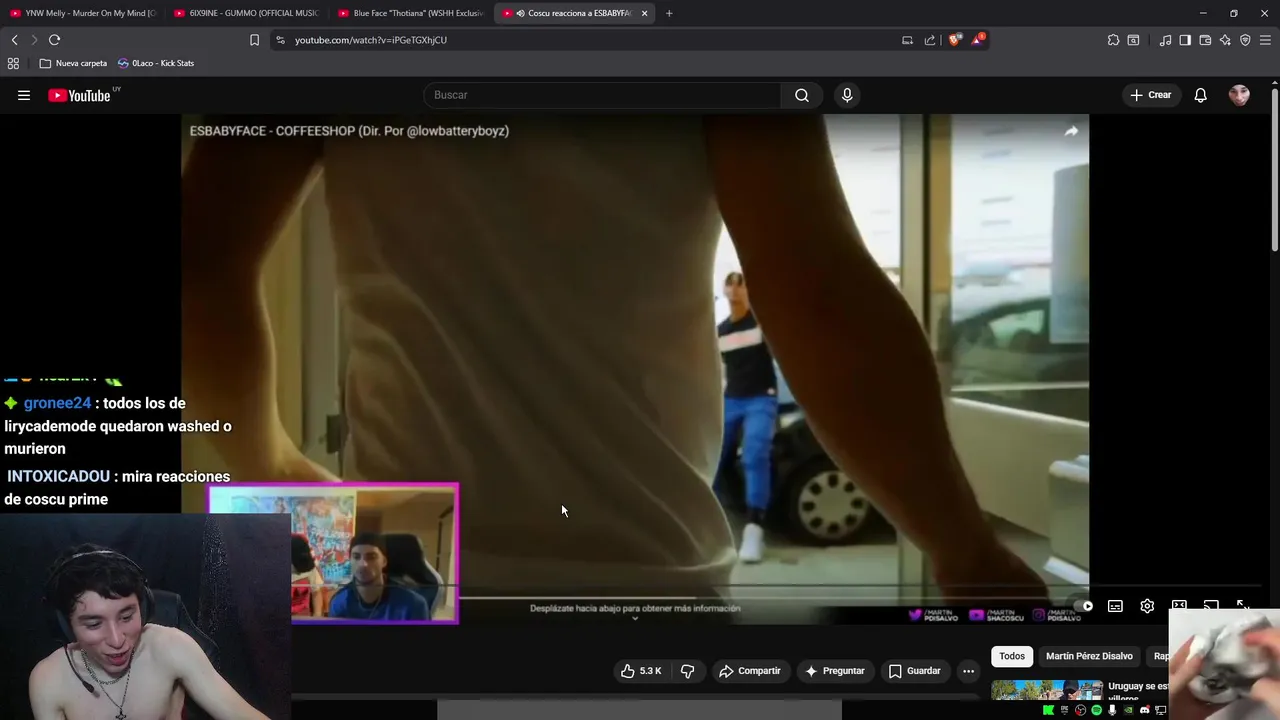Screen dimensions: 1280x720
Task: Click the page vertical scrollbar
Action: pos(1274,170)
